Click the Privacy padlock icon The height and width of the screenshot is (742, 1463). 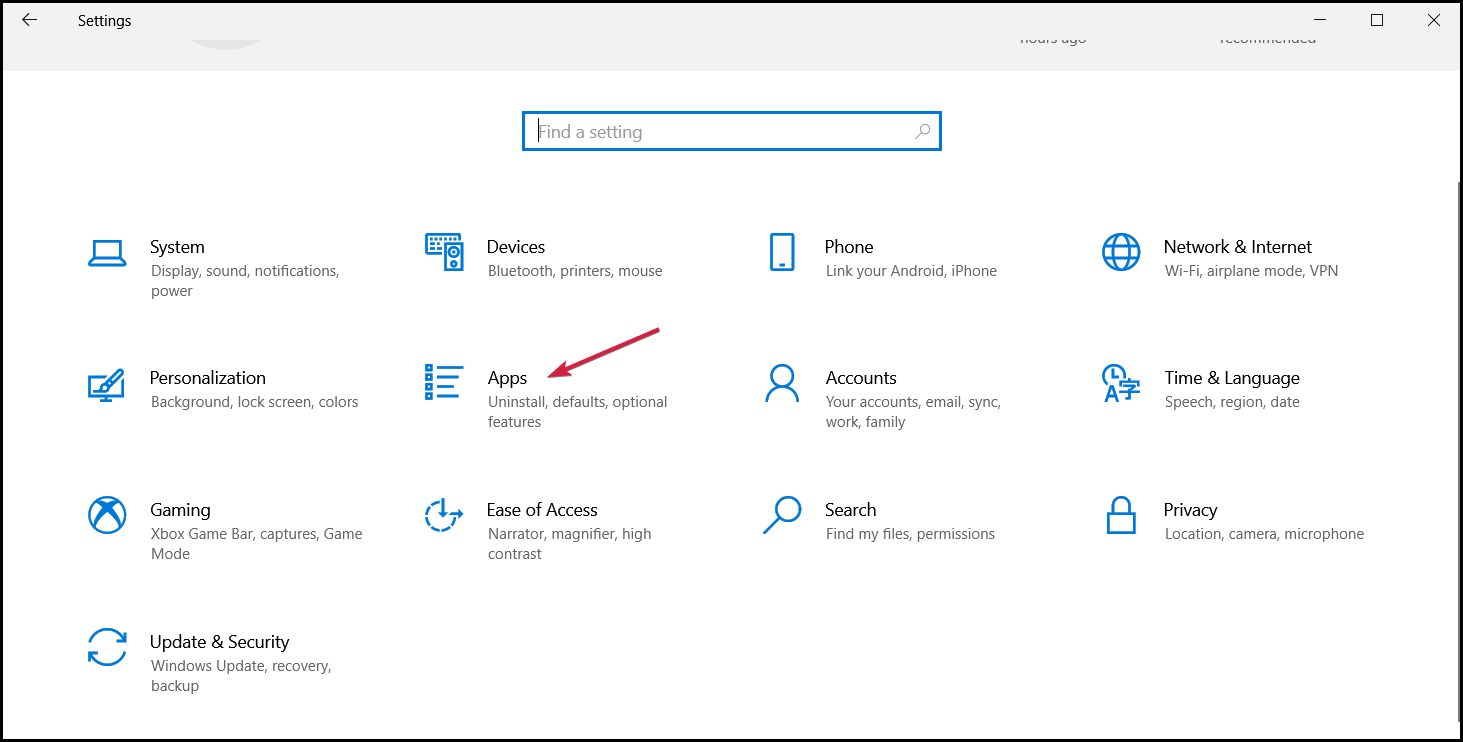point(1121,516)
